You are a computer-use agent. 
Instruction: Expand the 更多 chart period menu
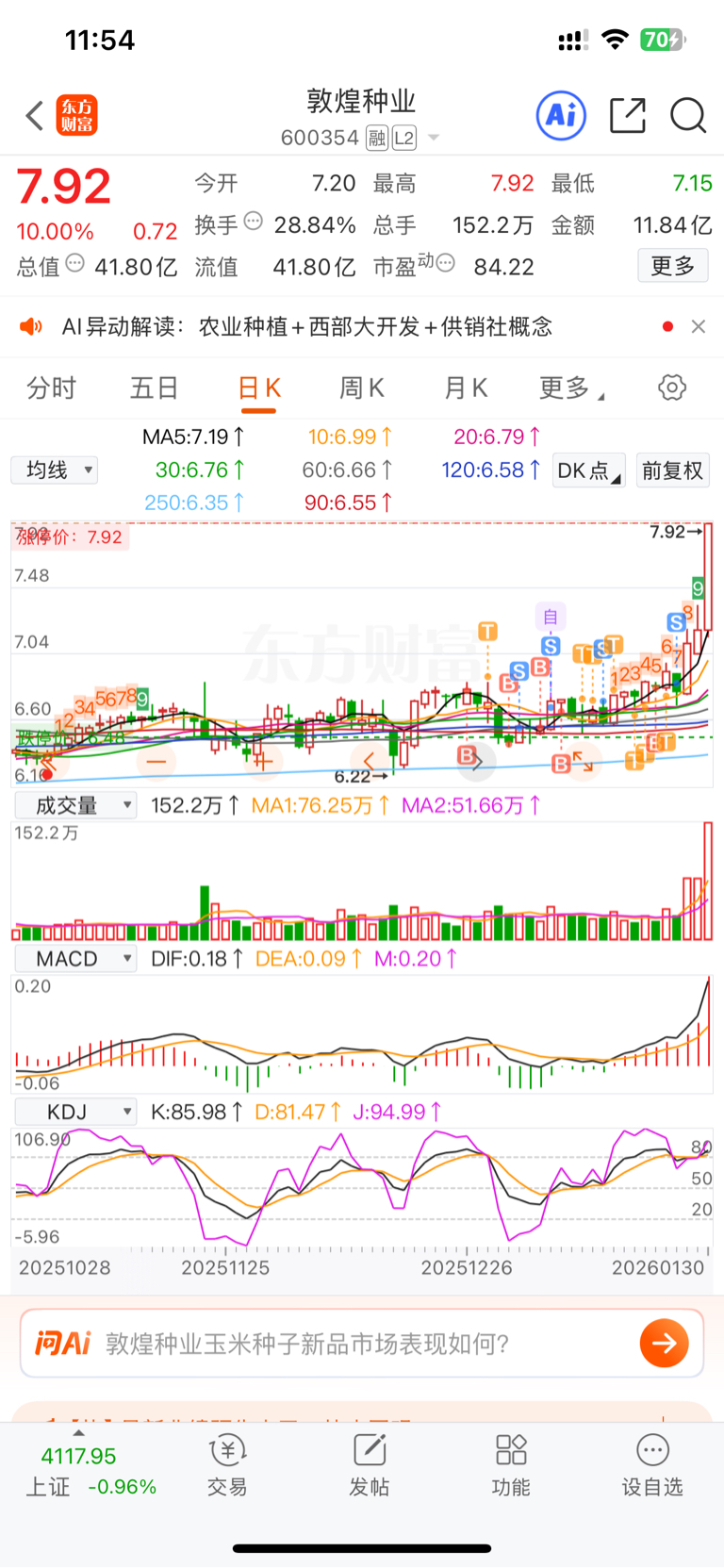coord(571,388)
